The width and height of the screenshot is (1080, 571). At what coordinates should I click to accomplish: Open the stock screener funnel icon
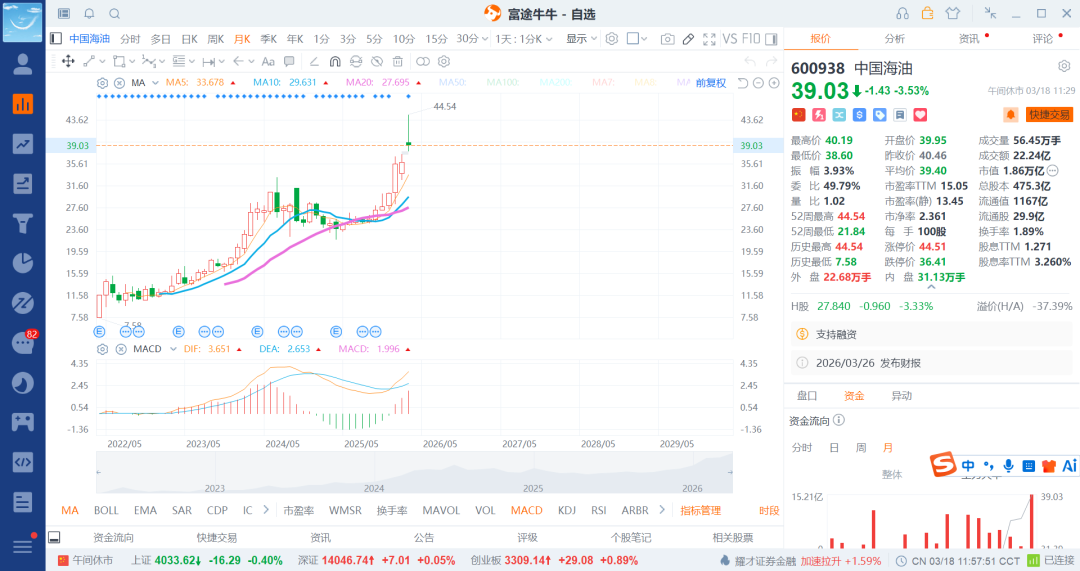tap(22, 223)
